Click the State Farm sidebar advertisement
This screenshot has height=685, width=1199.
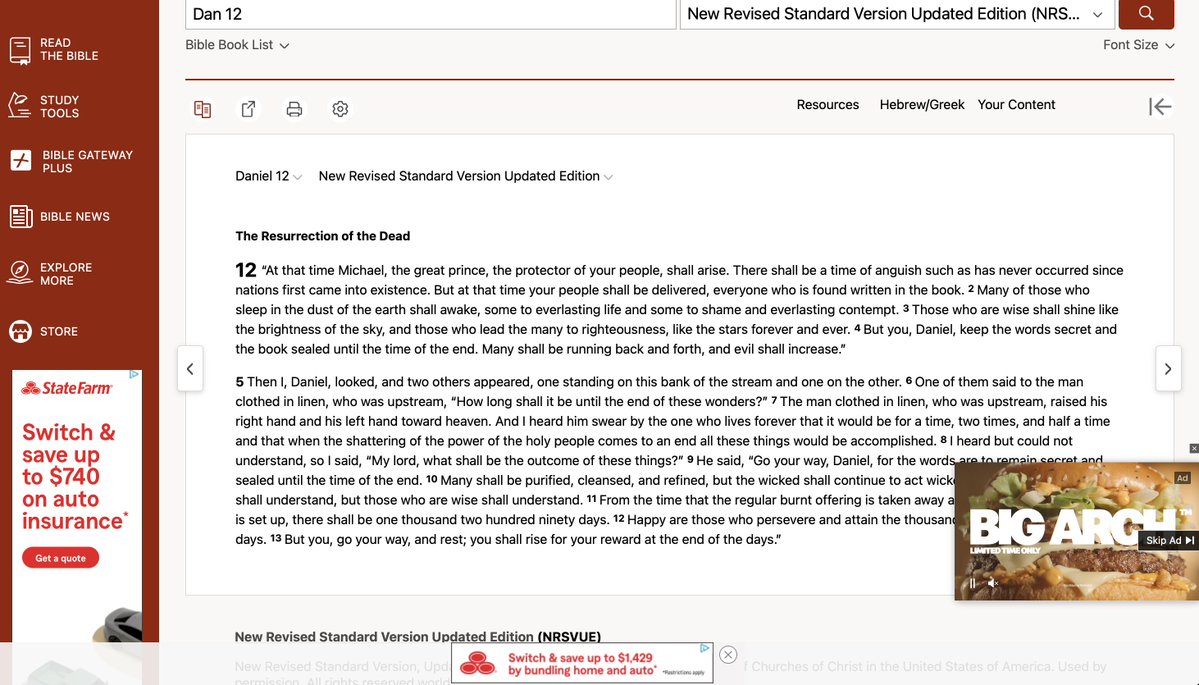77,506
